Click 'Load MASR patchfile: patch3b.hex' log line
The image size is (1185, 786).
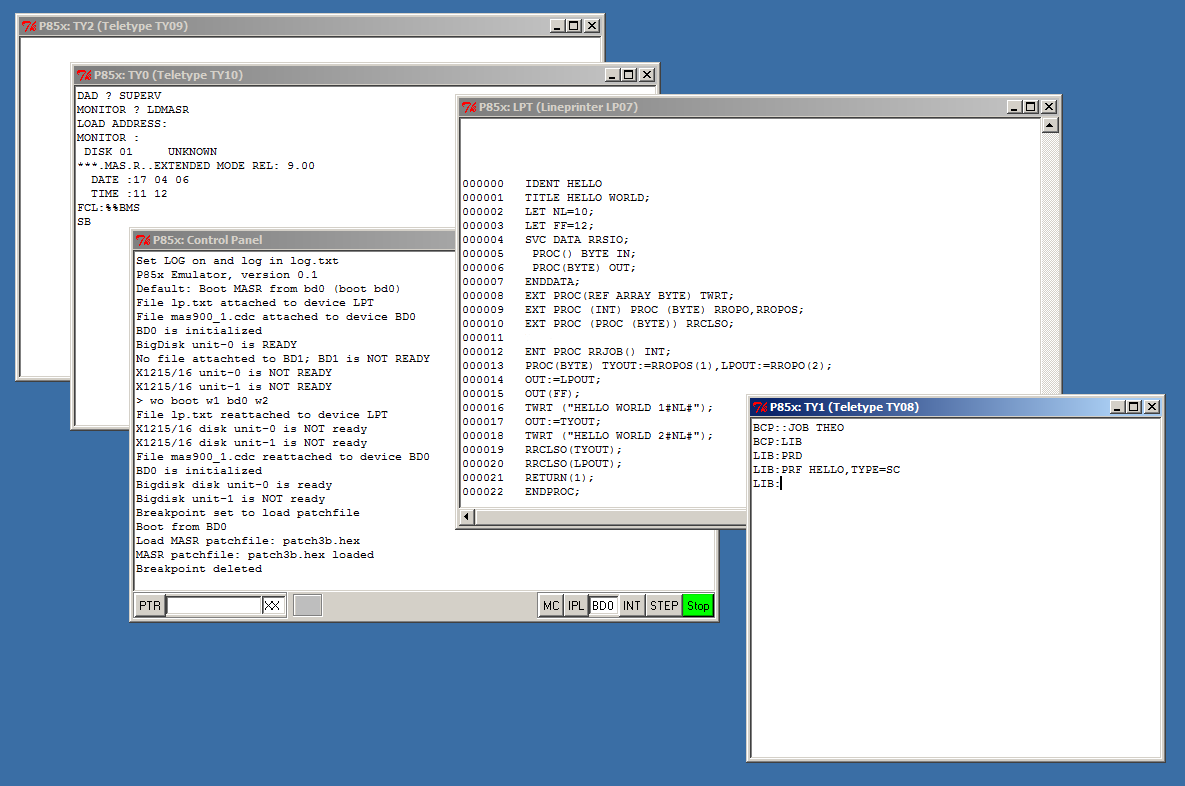tap(248, 541)
